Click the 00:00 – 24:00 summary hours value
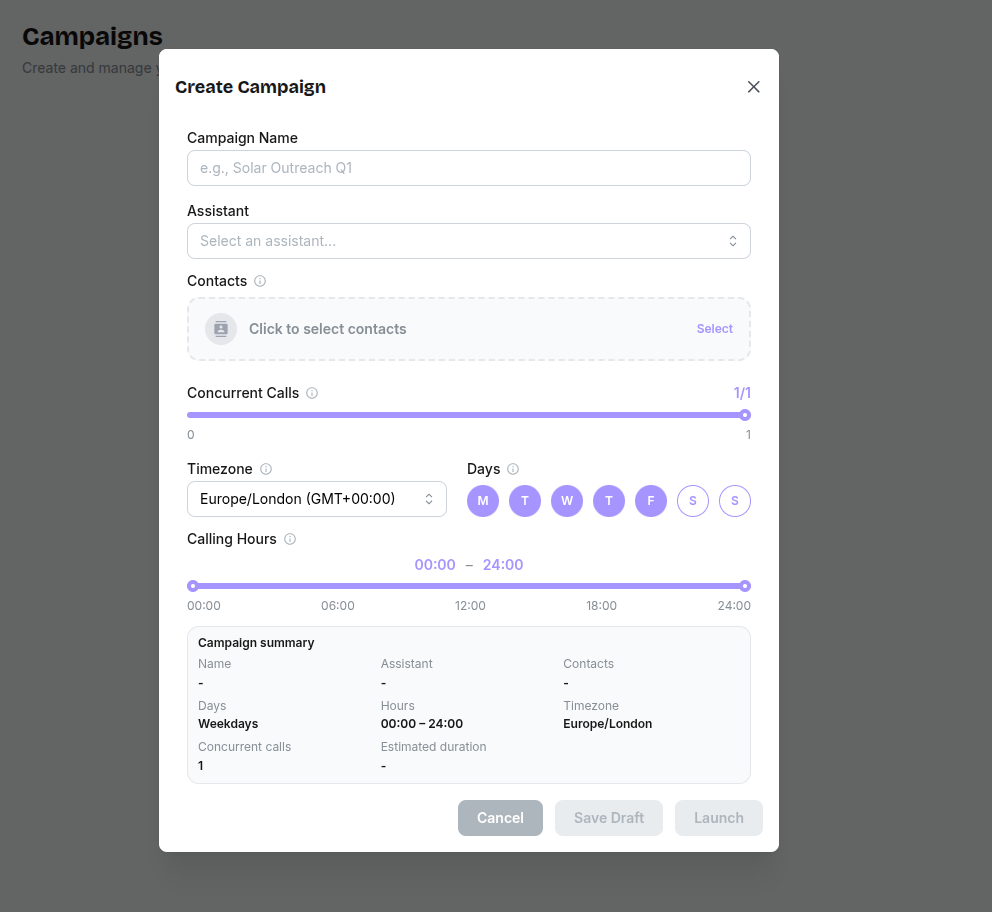 (x=422, y=724)
